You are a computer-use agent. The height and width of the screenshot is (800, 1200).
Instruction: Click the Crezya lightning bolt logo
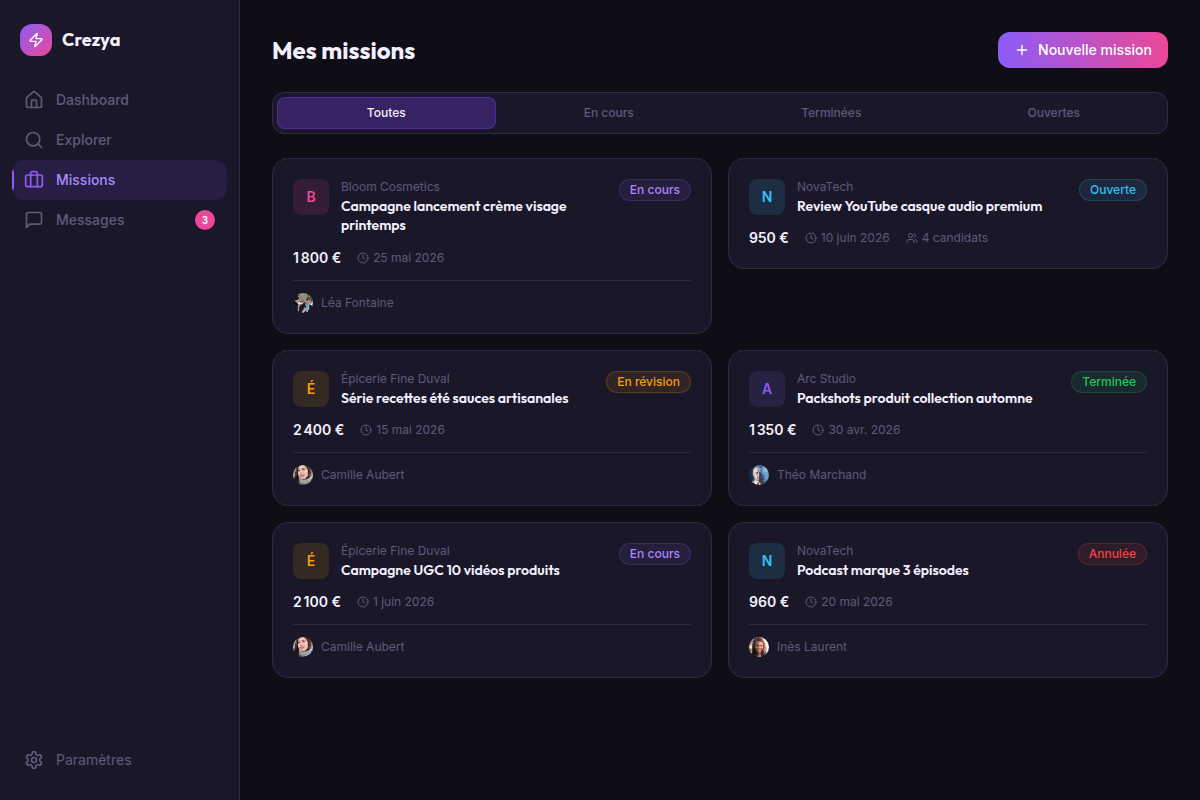pos(36,40)
